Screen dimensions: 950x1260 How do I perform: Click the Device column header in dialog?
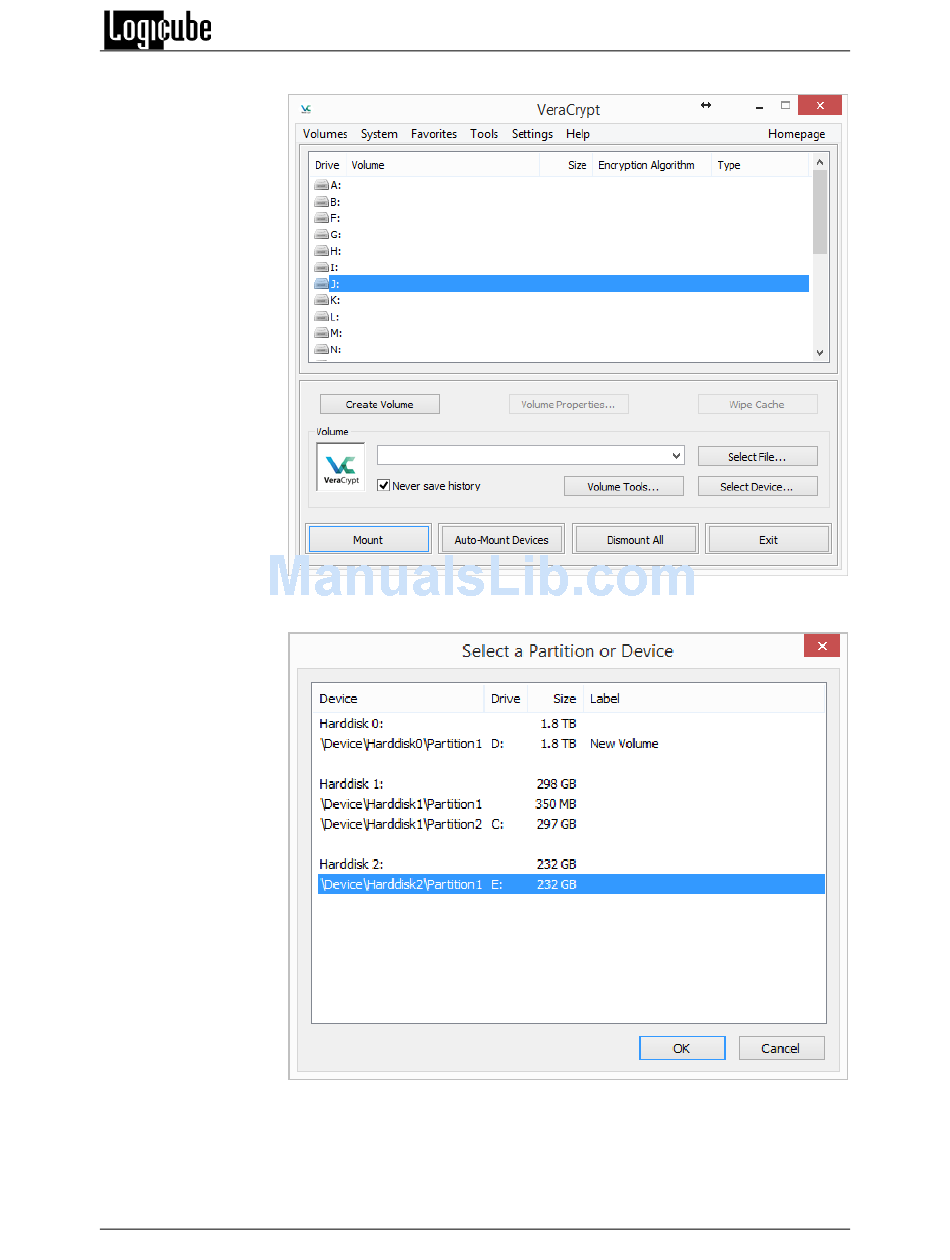398,698
